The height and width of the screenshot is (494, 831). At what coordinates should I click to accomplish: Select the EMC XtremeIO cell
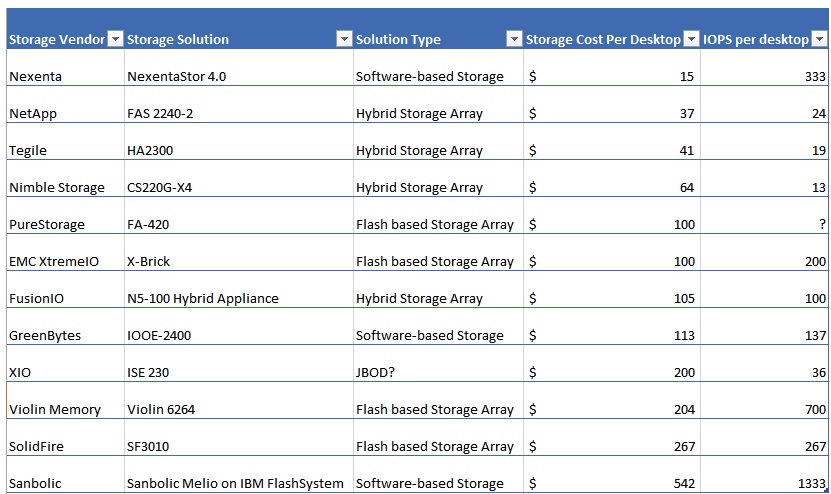point(66,253)
